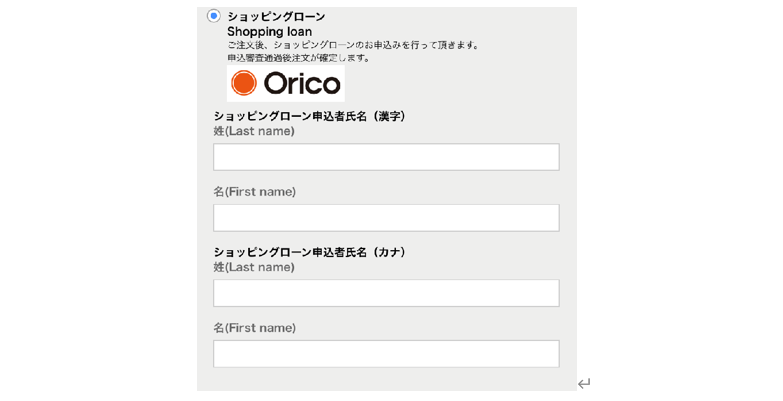The image size is (783, 401).
Task: Click the 申込審査通過後注文が確定します note
Action: pyautogui.click(x=299, y=58)
